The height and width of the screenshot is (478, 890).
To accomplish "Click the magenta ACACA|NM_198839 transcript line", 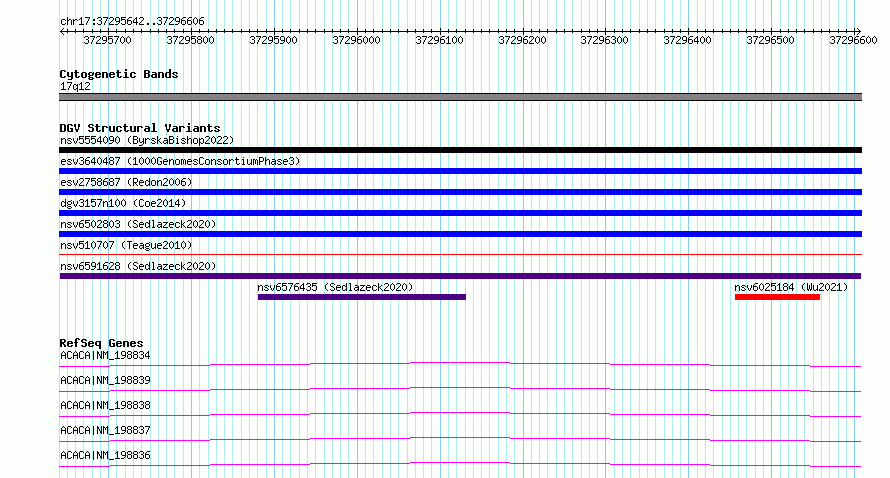I will (460, 389).
